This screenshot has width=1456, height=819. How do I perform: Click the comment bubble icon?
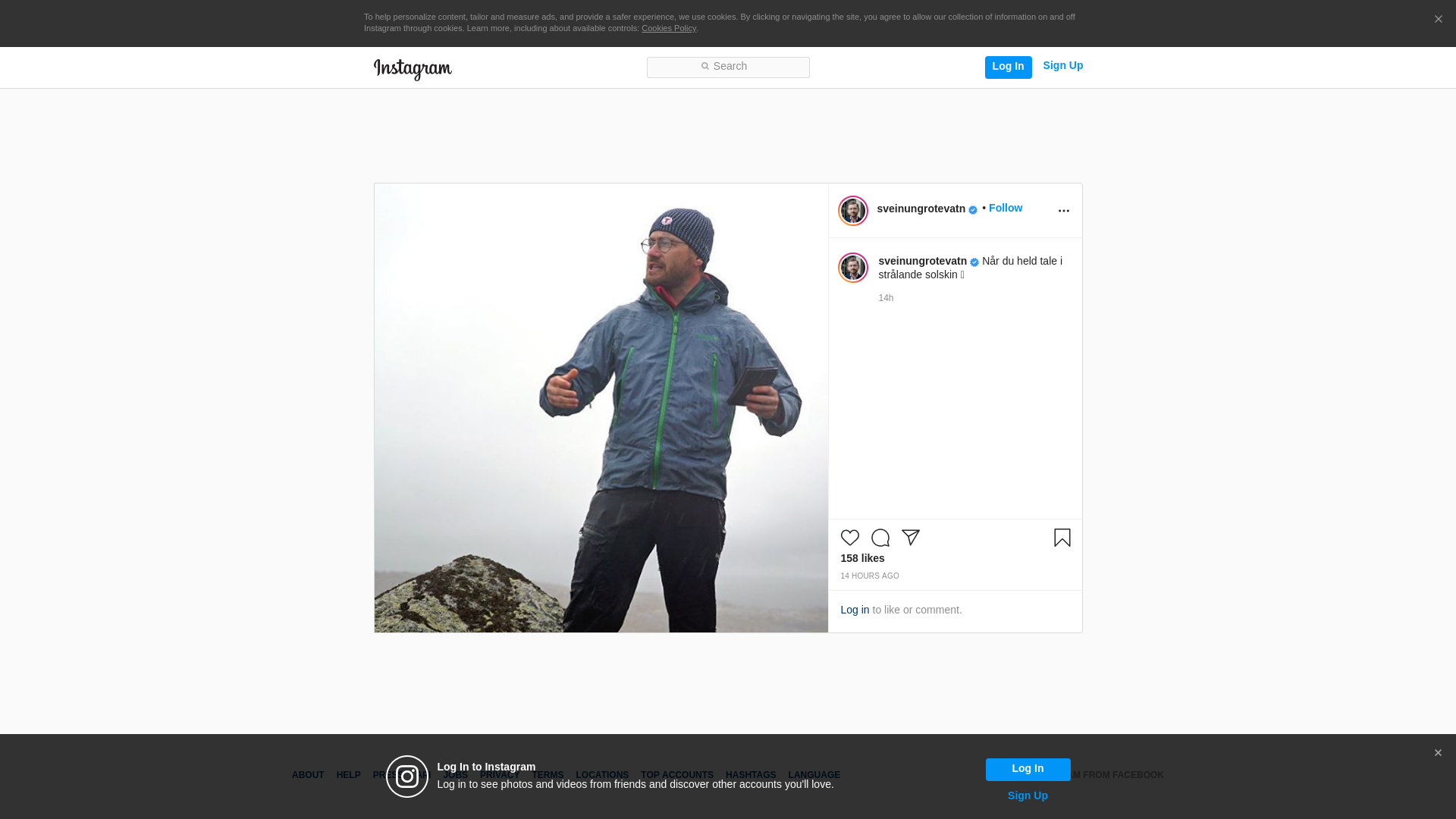880,538
